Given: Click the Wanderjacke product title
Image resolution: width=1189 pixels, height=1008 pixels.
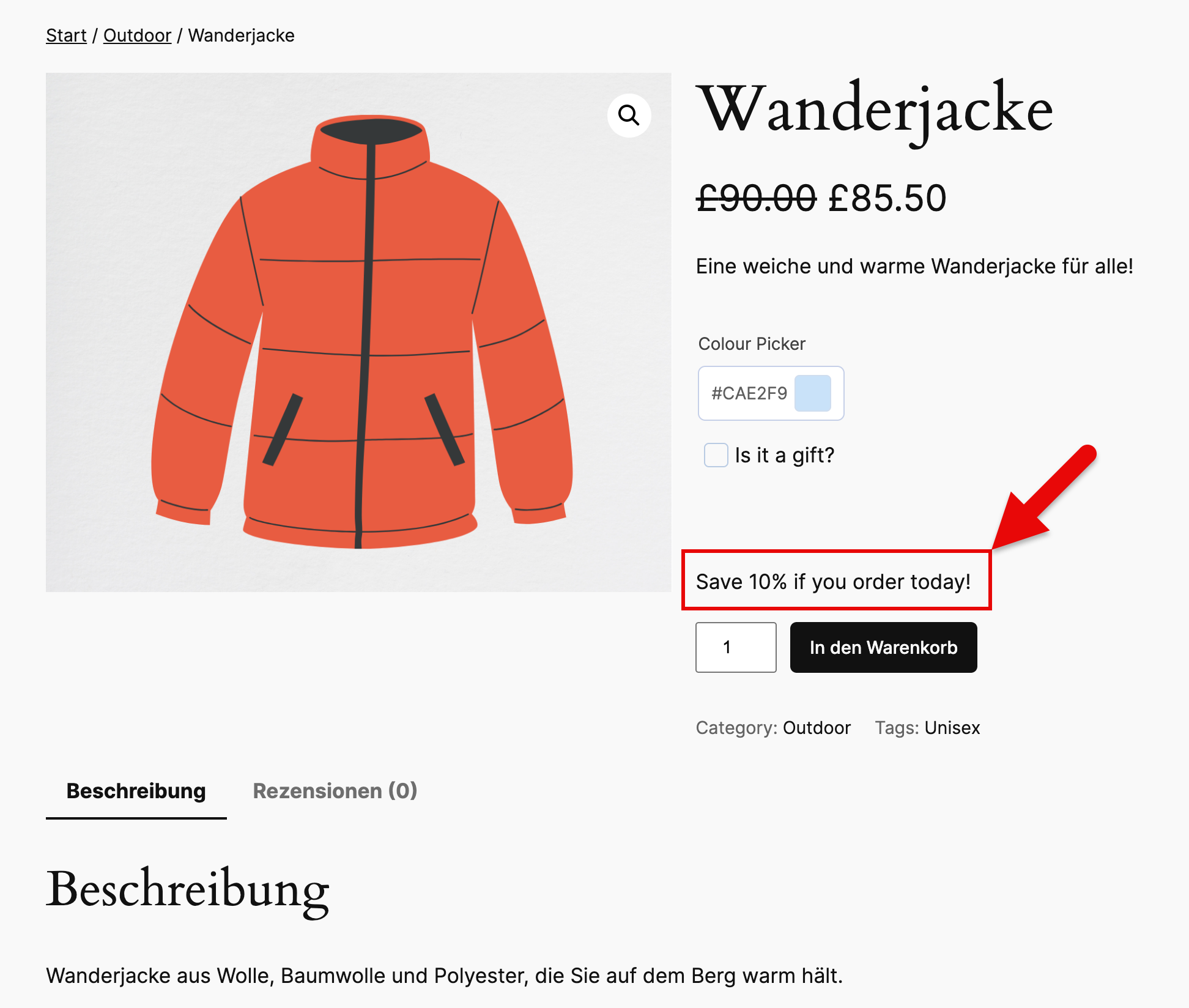Looking at the screenshot, I should (x=875, y=110).
